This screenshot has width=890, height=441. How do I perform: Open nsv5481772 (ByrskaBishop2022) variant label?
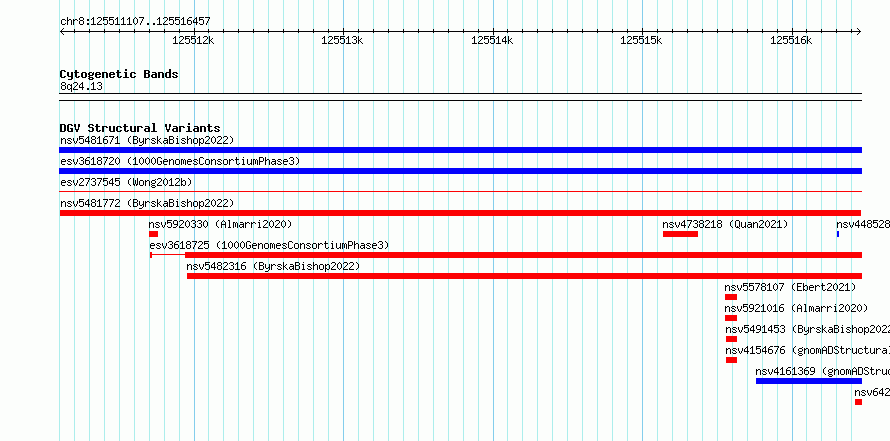coord(147,203)
